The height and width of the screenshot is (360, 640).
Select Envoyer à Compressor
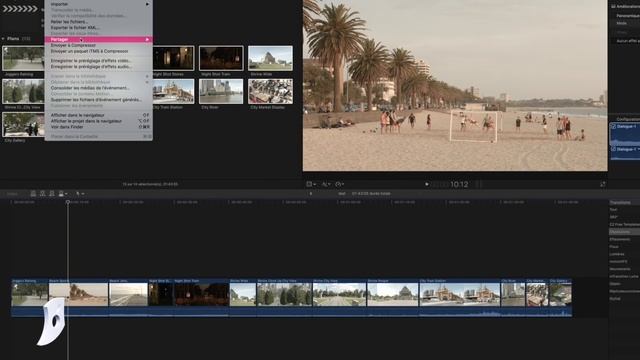pyautogui.click(x=98, y=45)
